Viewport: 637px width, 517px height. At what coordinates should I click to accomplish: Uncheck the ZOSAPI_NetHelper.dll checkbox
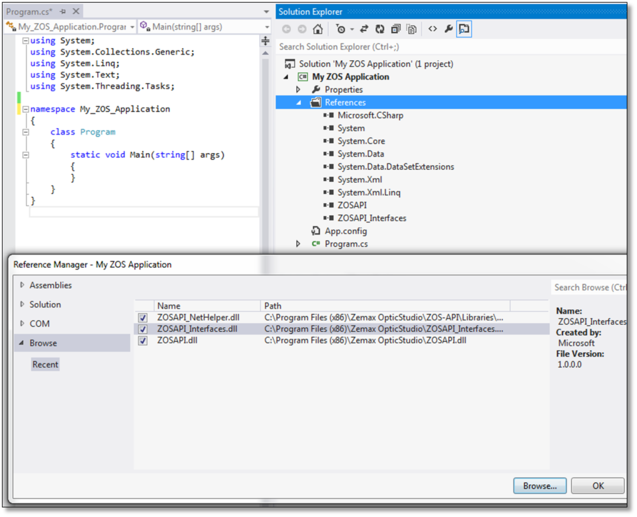[x=143, y=318]
